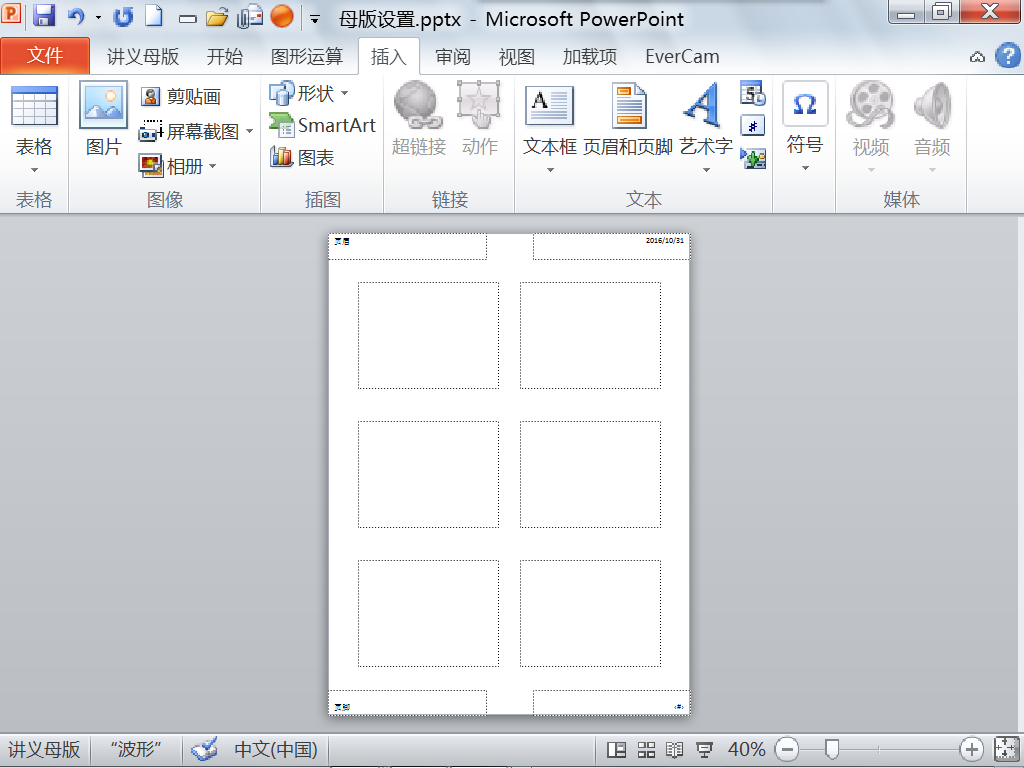Insert object icon in 文本 group
1024x768 pixels.
point(753,158)
